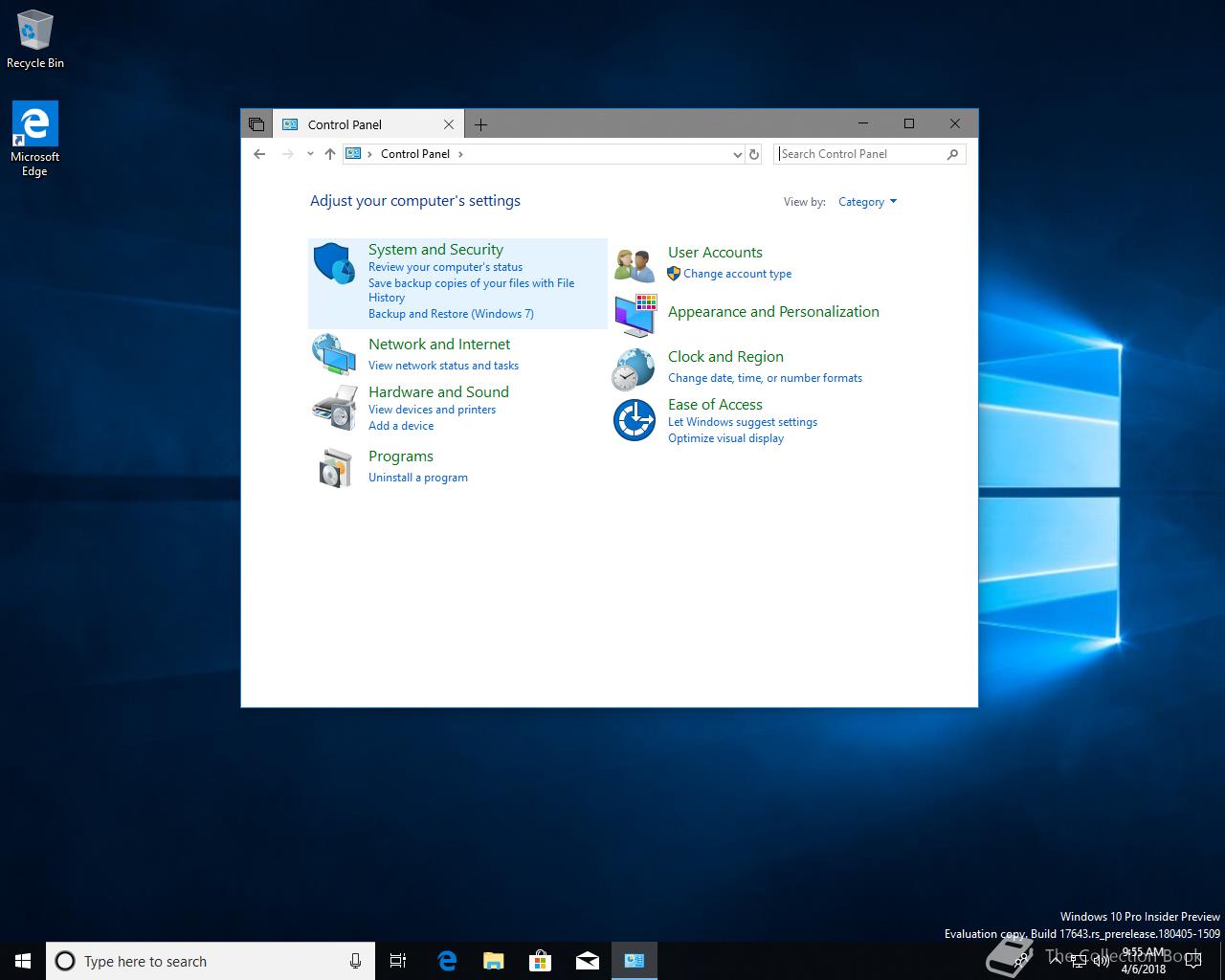Open the recent locations dropdown arrow

[x=310, y=154]
